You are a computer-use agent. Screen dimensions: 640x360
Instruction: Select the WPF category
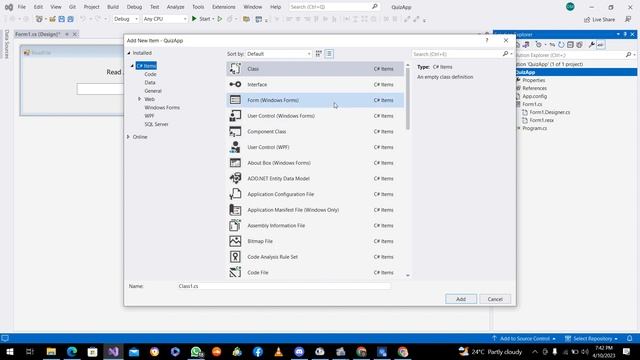click(149, 116)
